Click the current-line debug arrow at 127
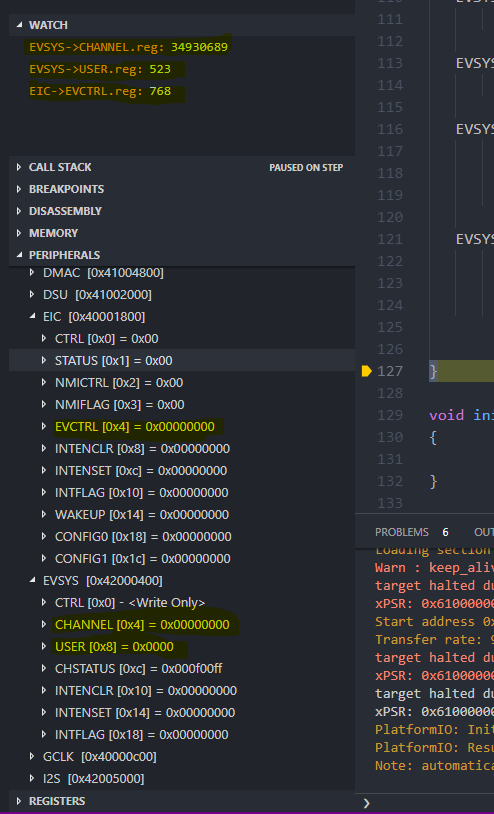 (366, 371)
